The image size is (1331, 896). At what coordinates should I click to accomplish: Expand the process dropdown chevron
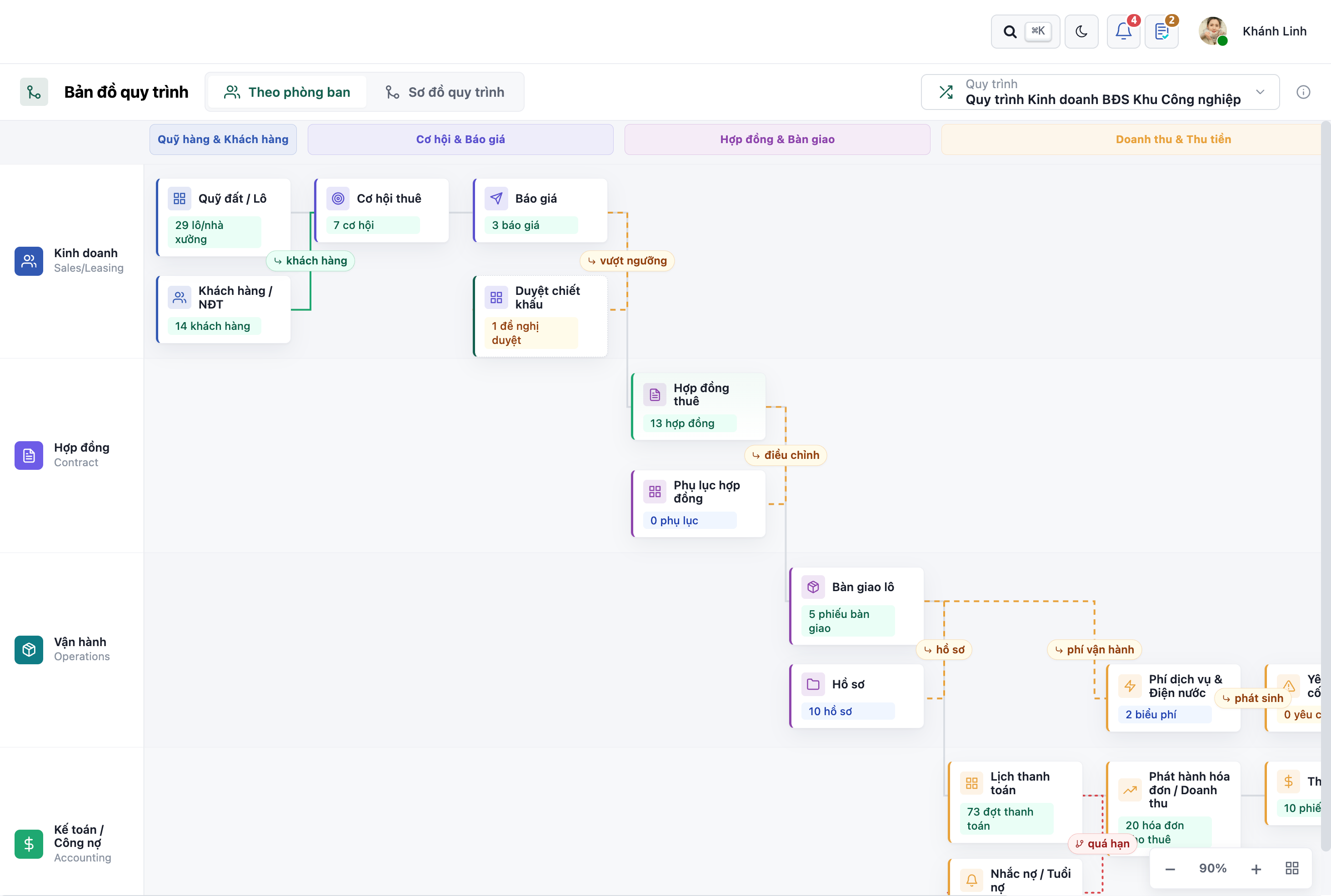coord(1260,92)
